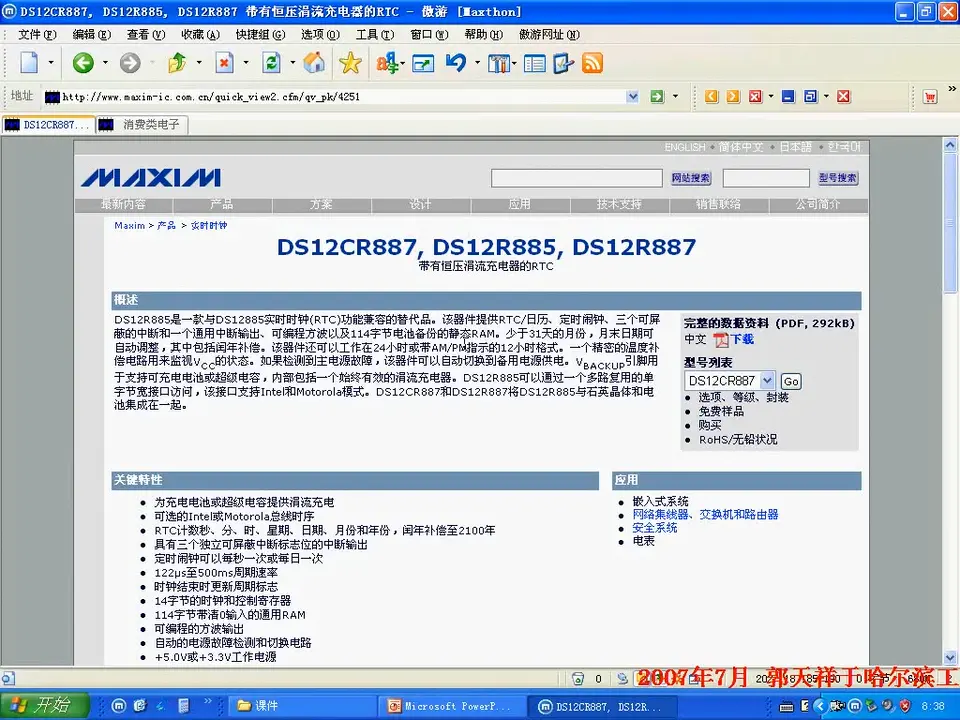The image size is (960, 720).
Task: Expand the Stop button dropdown arrow
Action: click(246, 62)
